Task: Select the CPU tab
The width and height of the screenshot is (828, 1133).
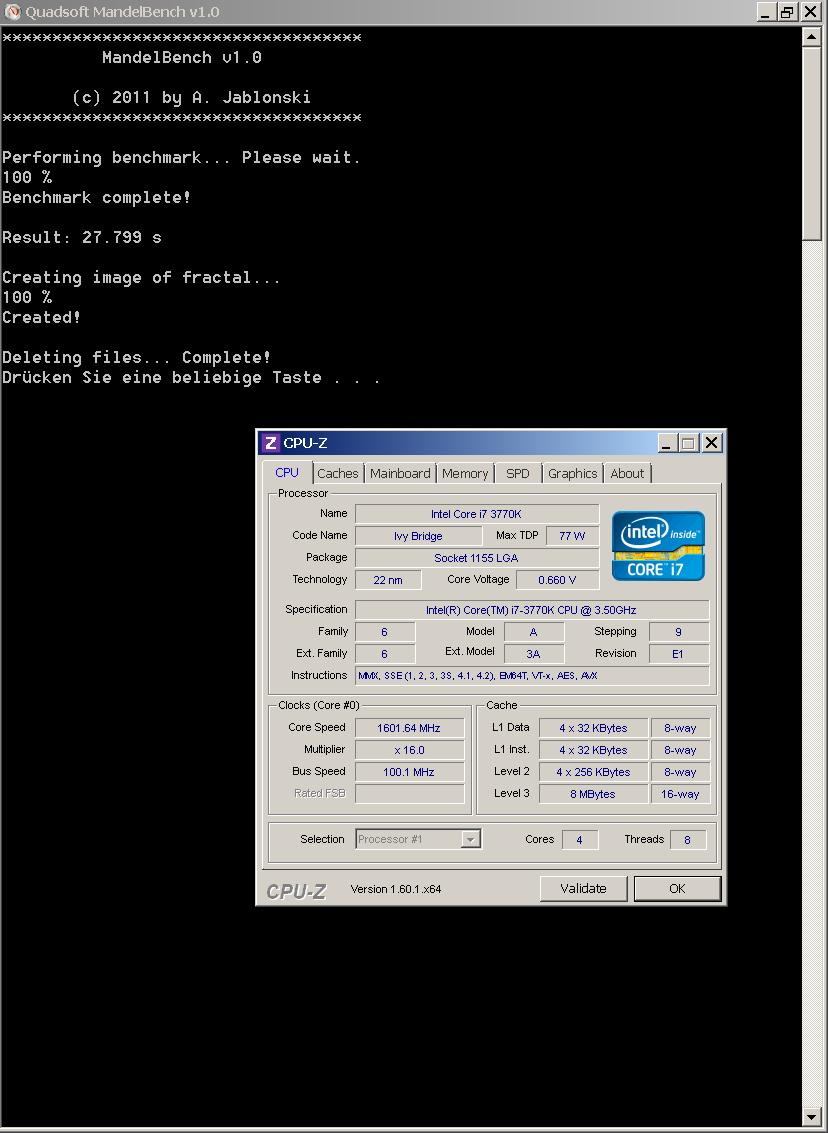Action: click(x=287, y=472)
